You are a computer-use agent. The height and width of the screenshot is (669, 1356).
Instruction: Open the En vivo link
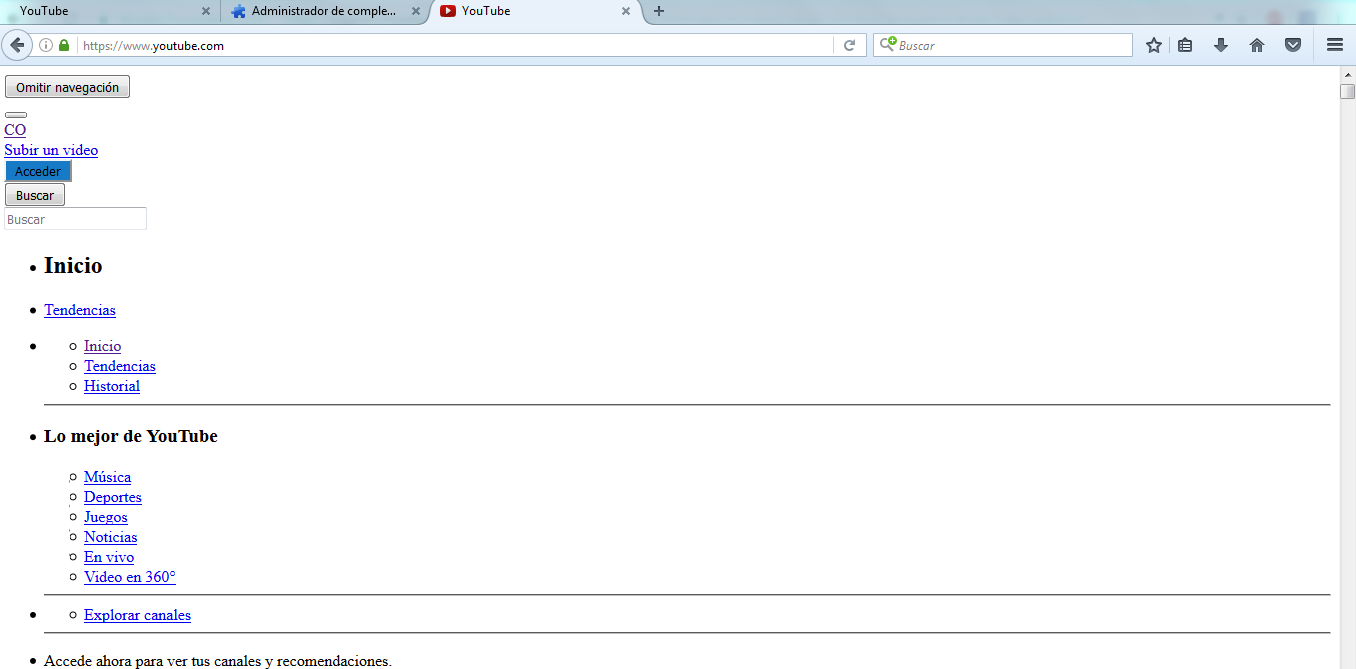tap(109, 557)
